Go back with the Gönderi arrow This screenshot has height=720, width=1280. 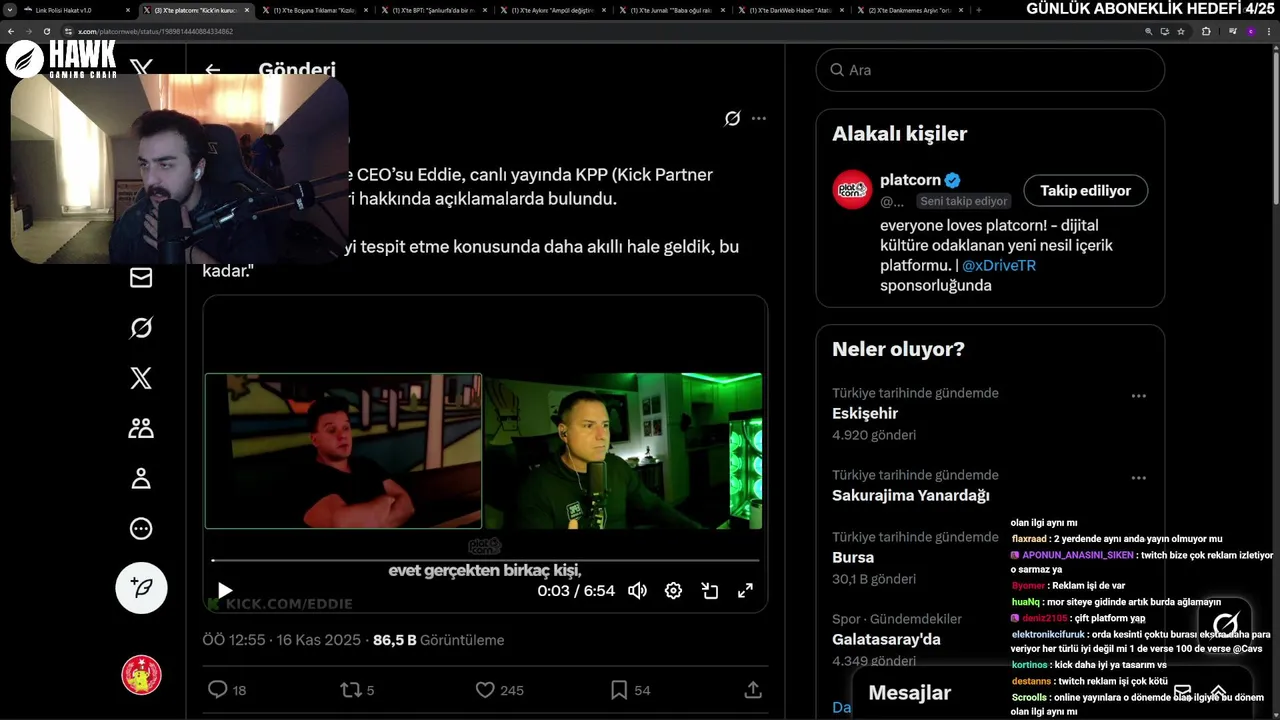[x=212, y=70]
